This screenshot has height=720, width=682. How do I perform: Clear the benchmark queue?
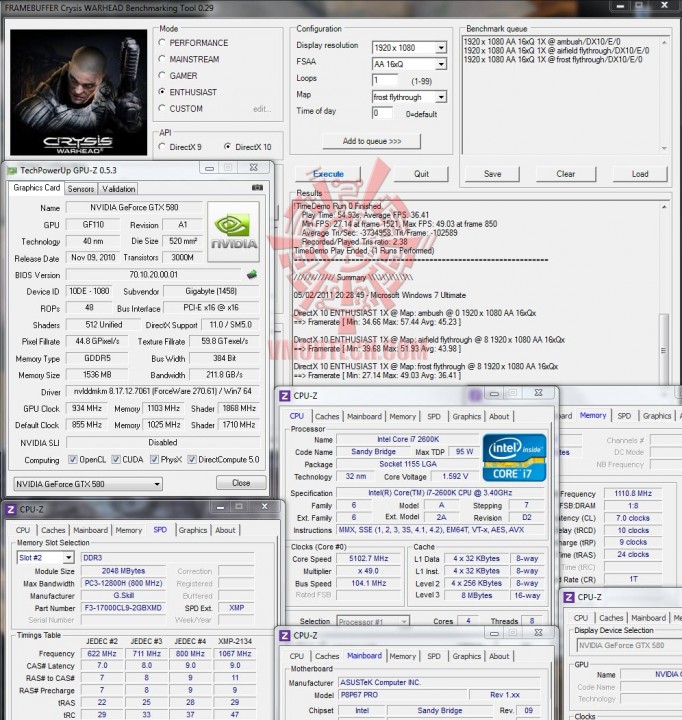565,174
